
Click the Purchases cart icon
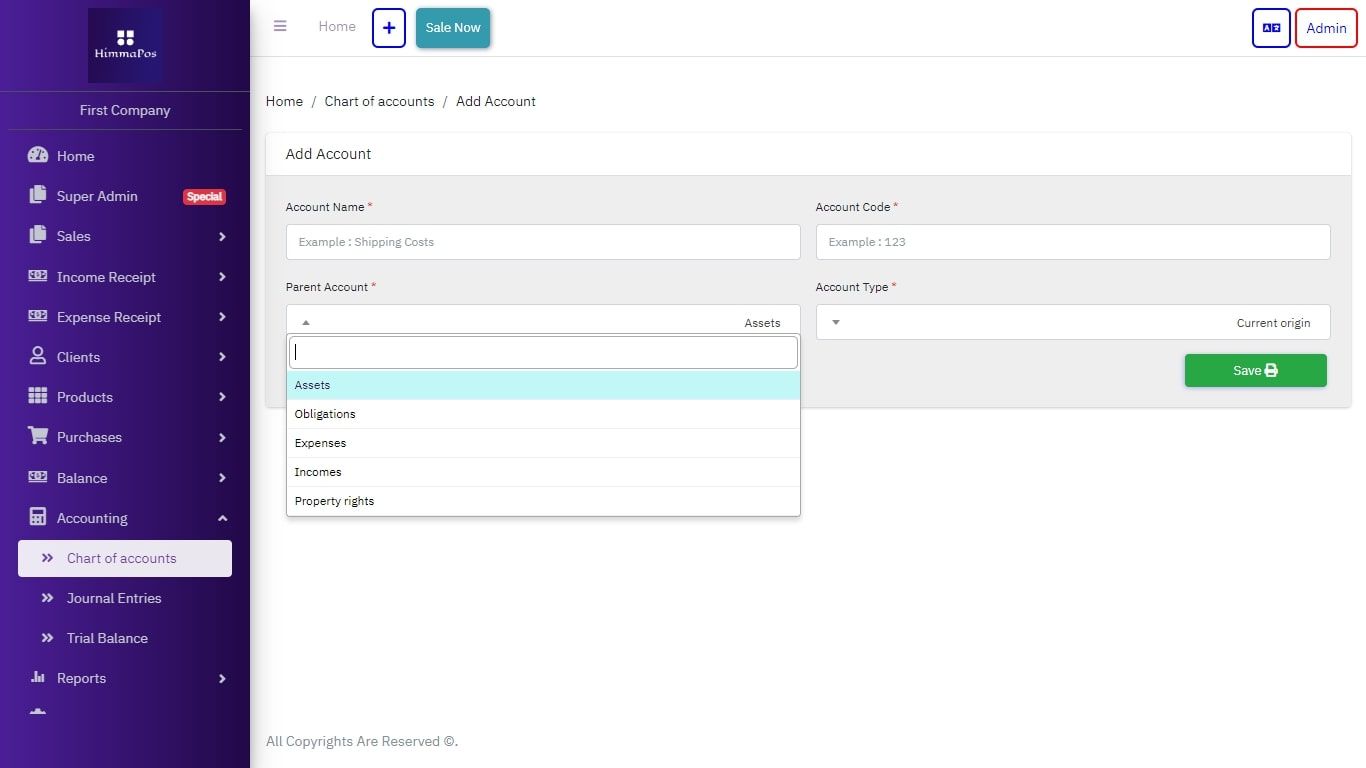[38, 436]
